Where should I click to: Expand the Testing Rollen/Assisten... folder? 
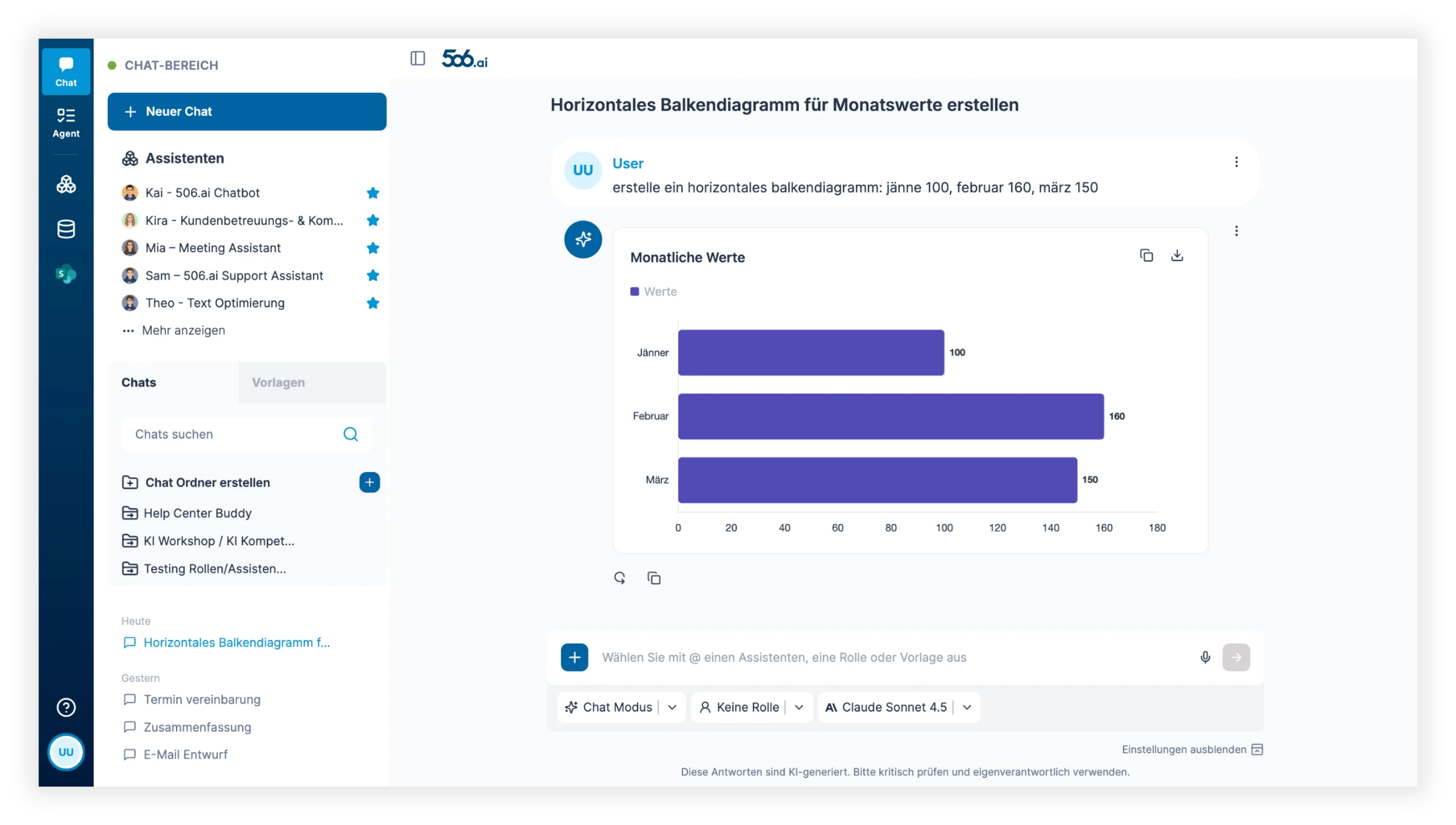point(204,569)
